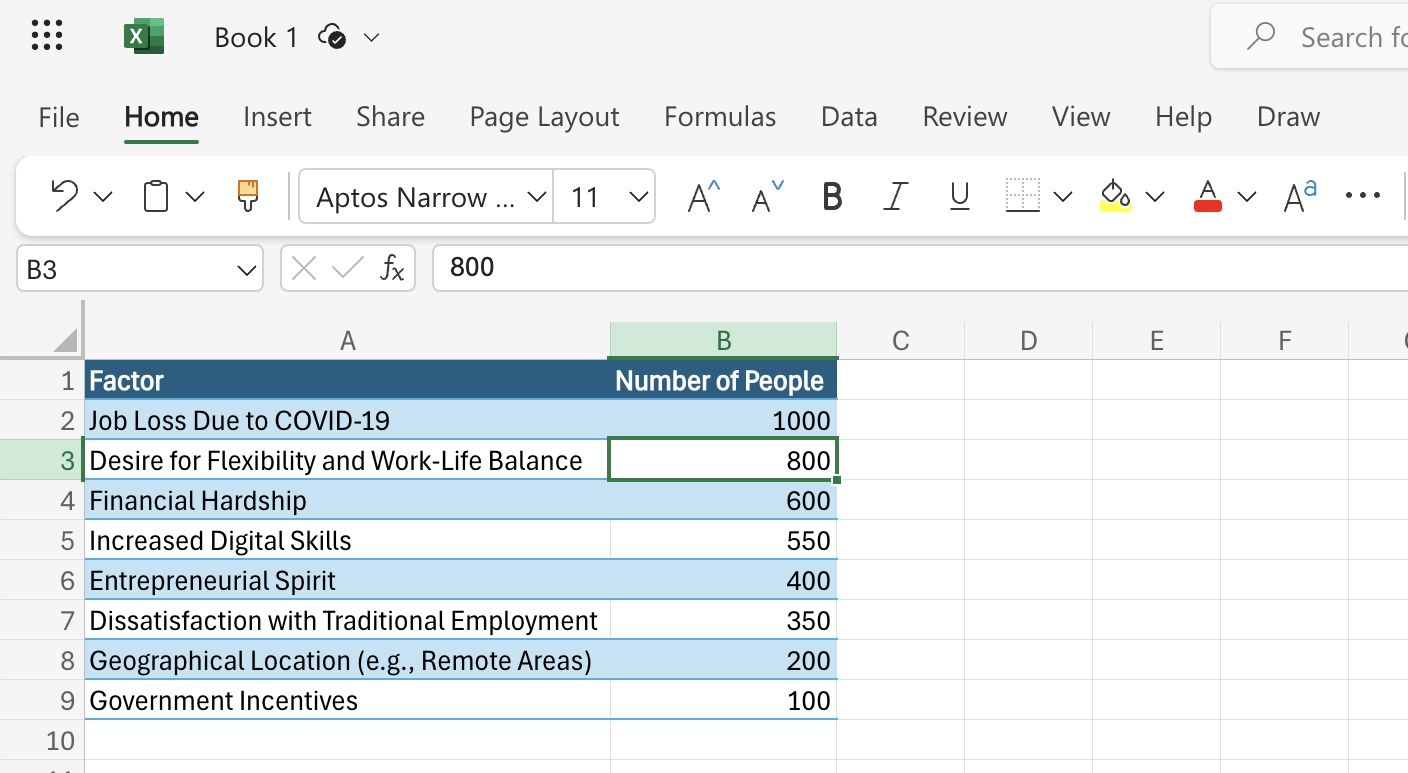Increase the font size

(x=700, y=196)
